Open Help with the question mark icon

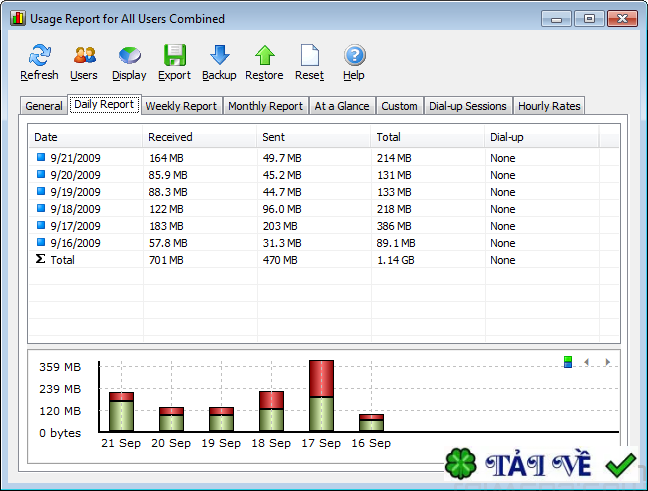point(354,56)
